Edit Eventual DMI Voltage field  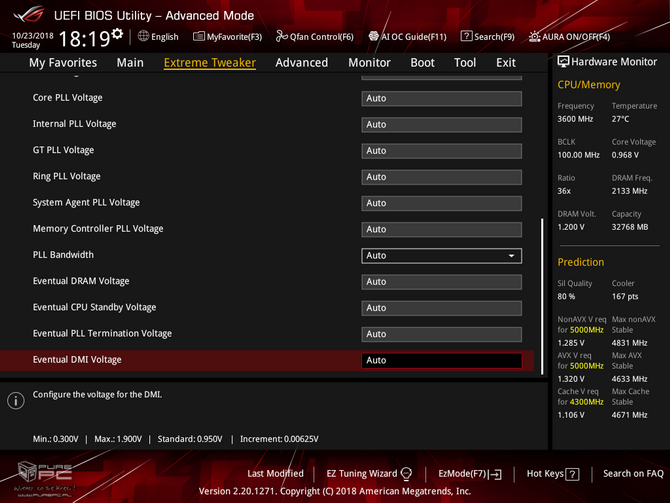[441, 360]
